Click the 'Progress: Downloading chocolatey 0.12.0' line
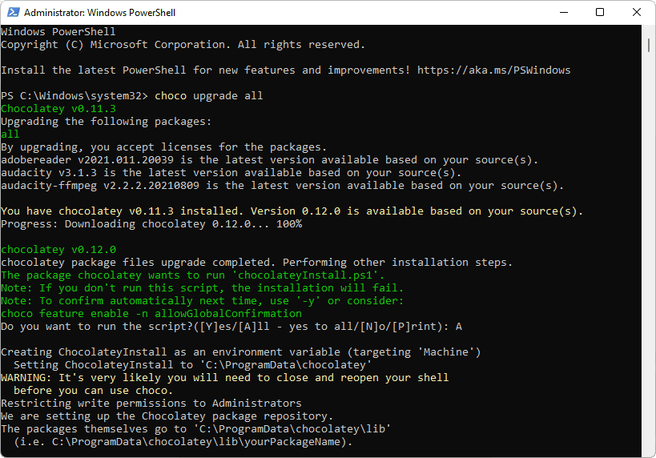656x458 pixels. (151, 224)
